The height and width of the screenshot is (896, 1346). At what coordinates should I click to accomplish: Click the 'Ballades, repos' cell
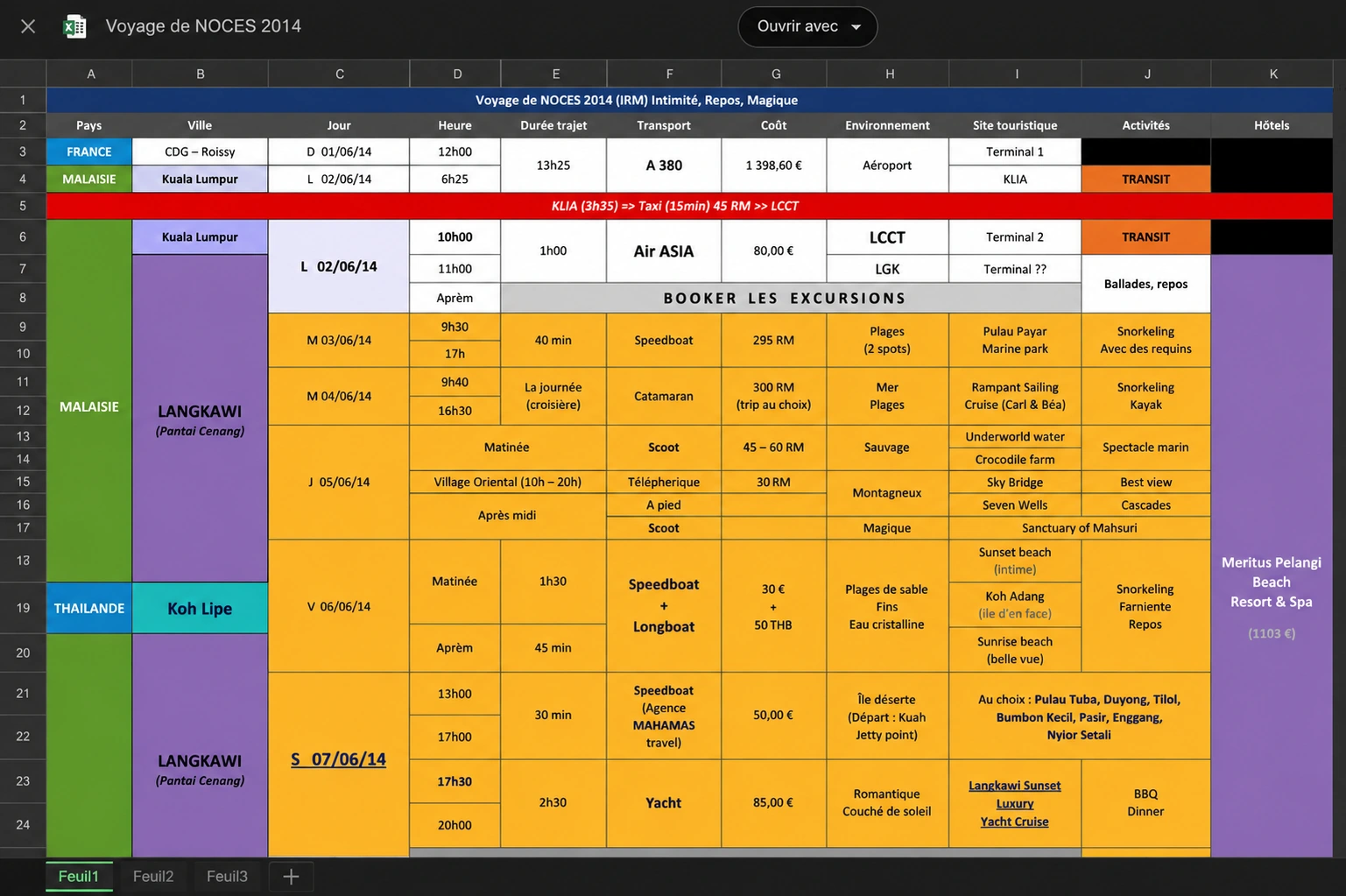[x=1145, y=284]
